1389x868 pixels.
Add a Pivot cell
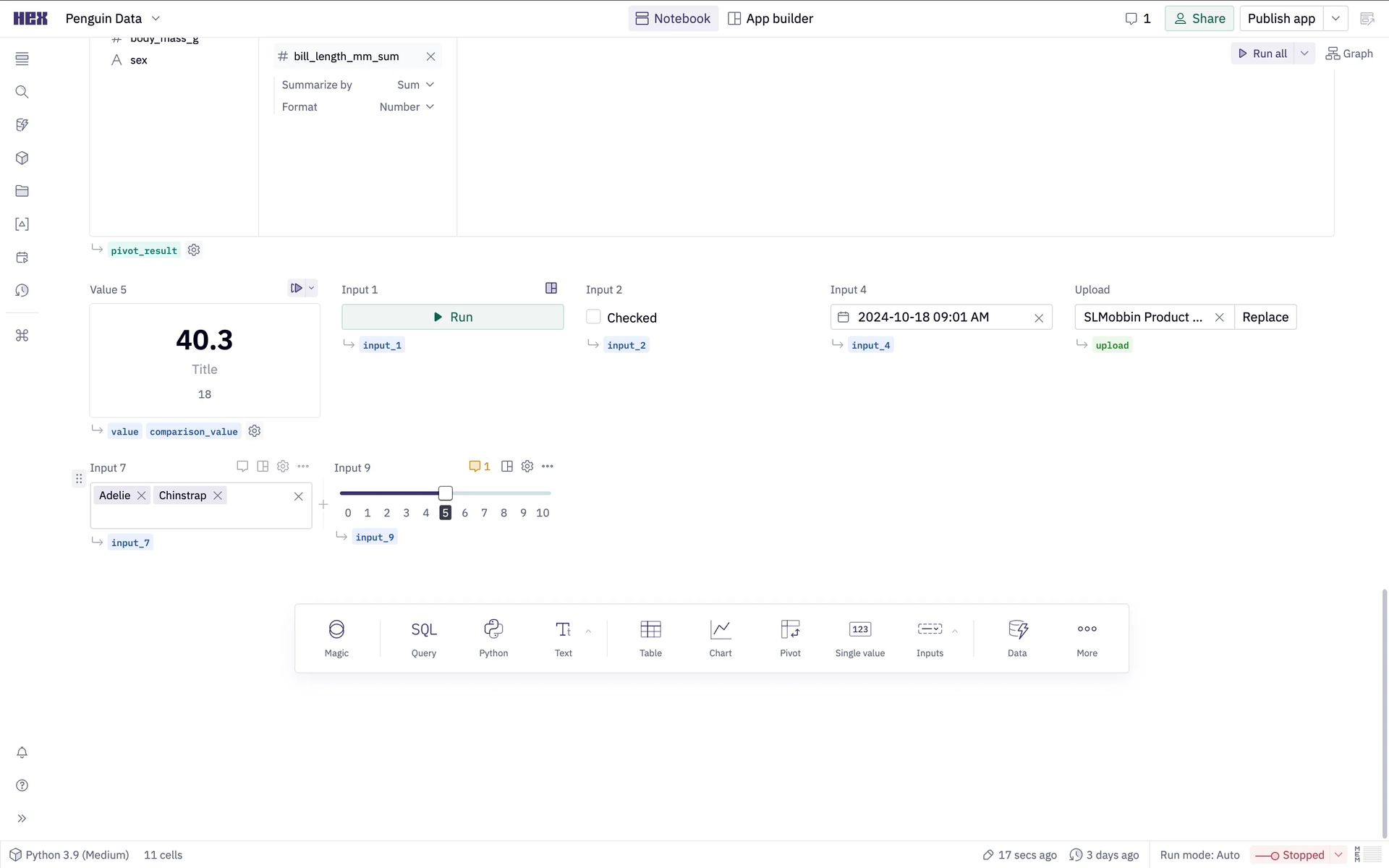[x=790, y=639]
